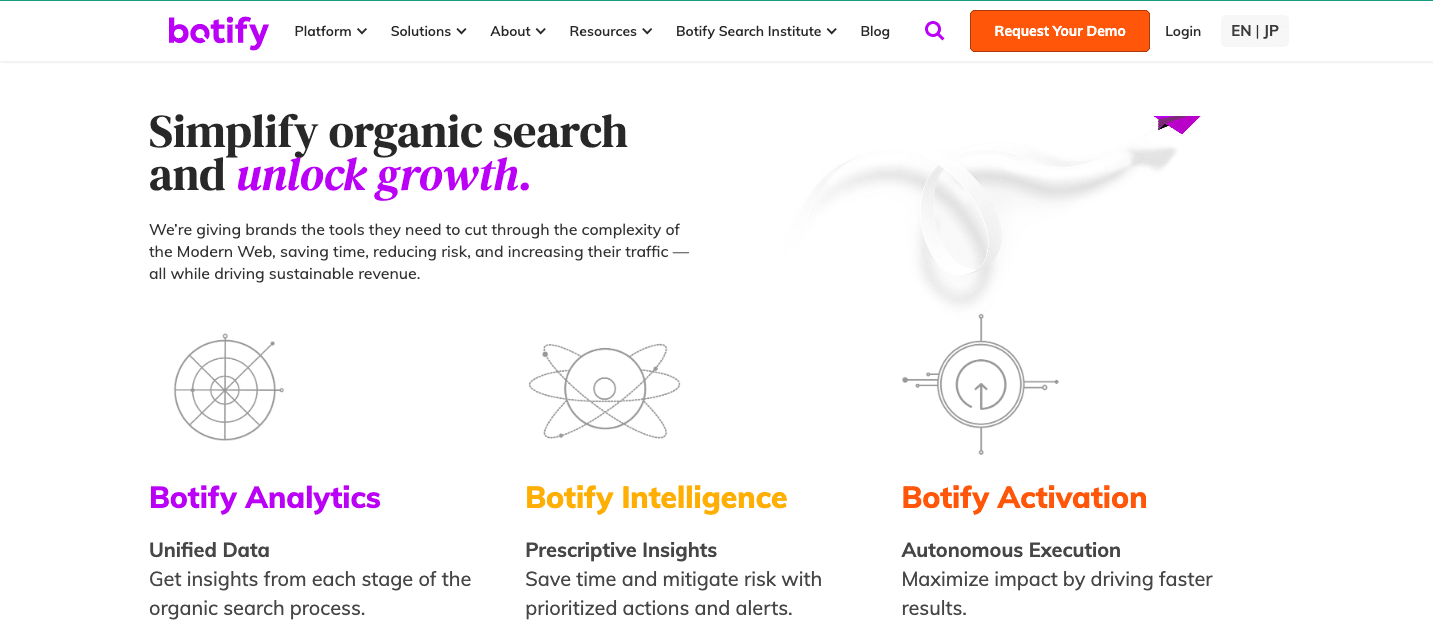
Task: Click the Login link
Action: pos(1183,31)
